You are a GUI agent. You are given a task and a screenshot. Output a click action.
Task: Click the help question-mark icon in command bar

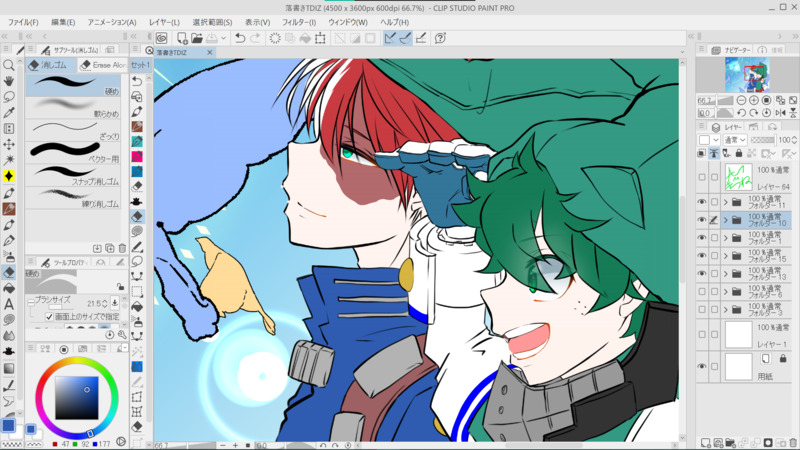click(x=440, y=38)
